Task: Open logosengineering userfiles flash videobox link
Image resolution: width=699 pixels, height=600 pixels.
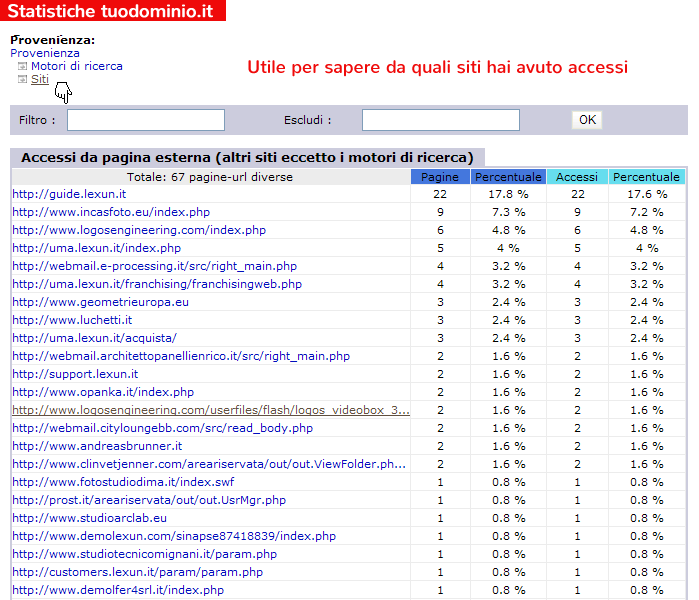Action: tap(211, 410)
